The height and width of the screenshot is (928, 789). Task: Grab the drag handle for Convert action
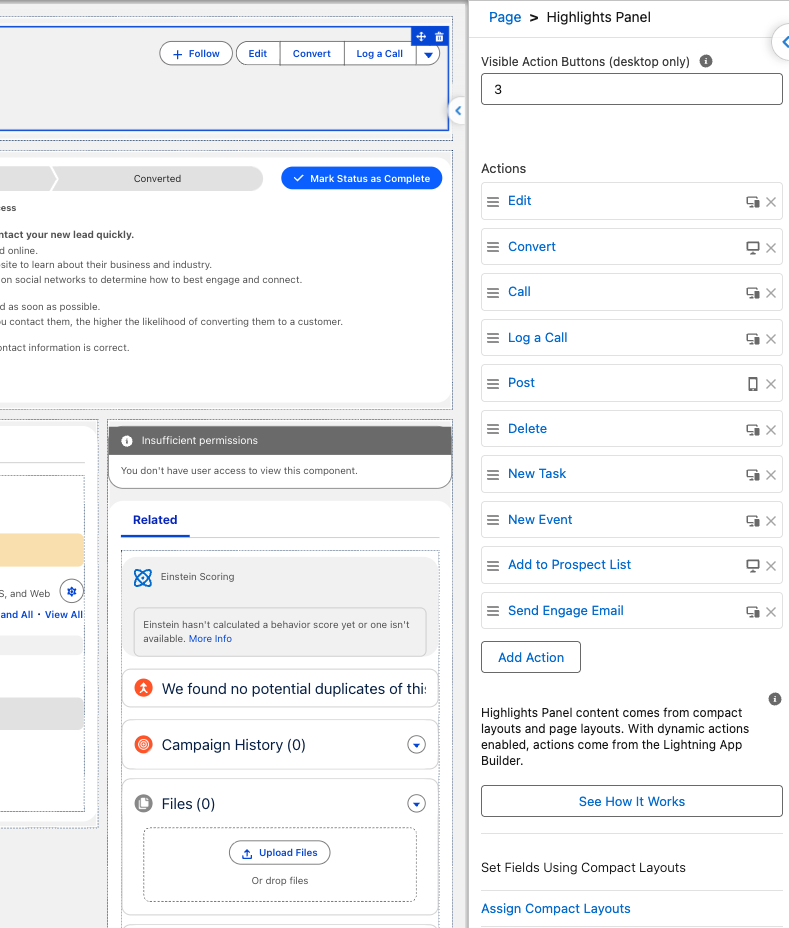(x=492, y=247)
